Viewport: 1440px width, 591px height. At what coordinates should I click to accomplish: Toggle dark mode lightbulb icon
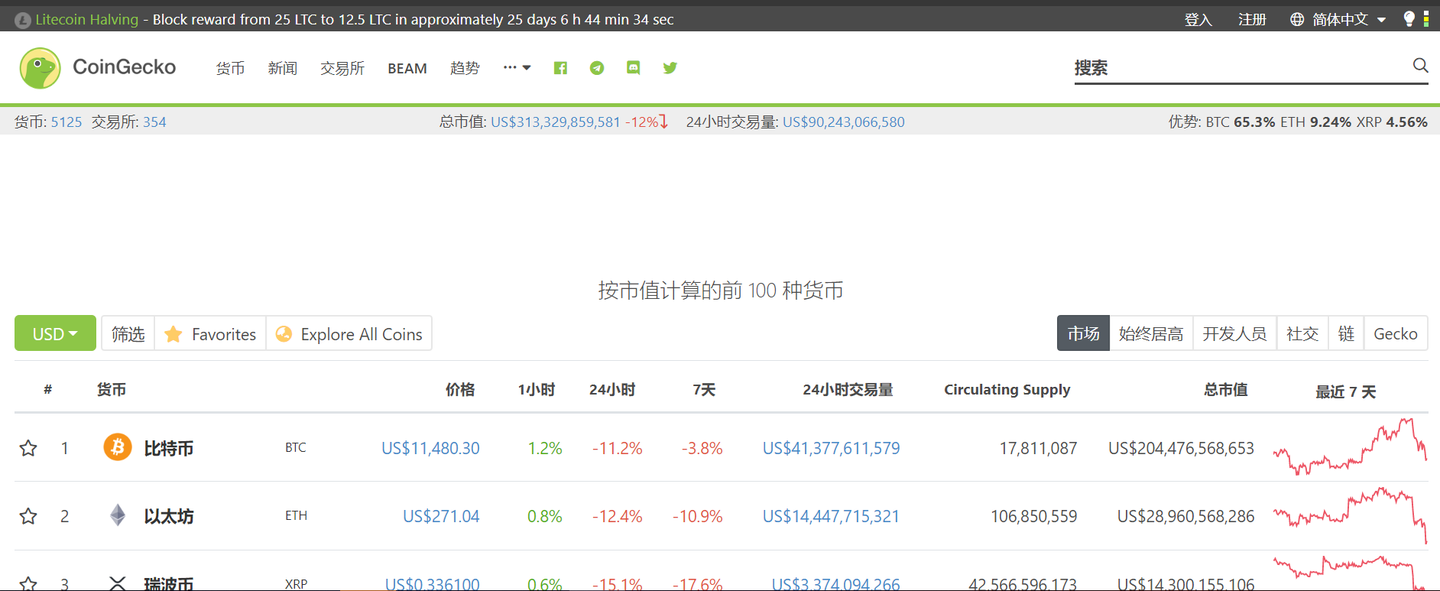(x=1410, y=19)
